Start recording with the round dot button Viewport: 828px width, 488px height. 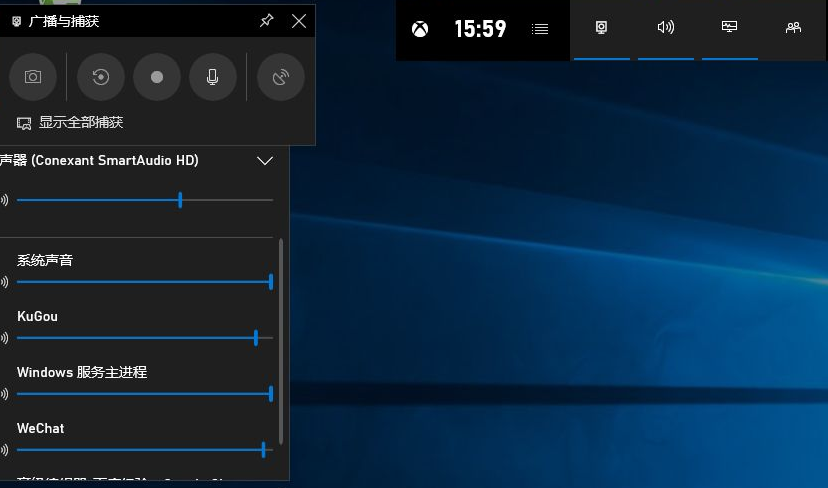[157, 77]
